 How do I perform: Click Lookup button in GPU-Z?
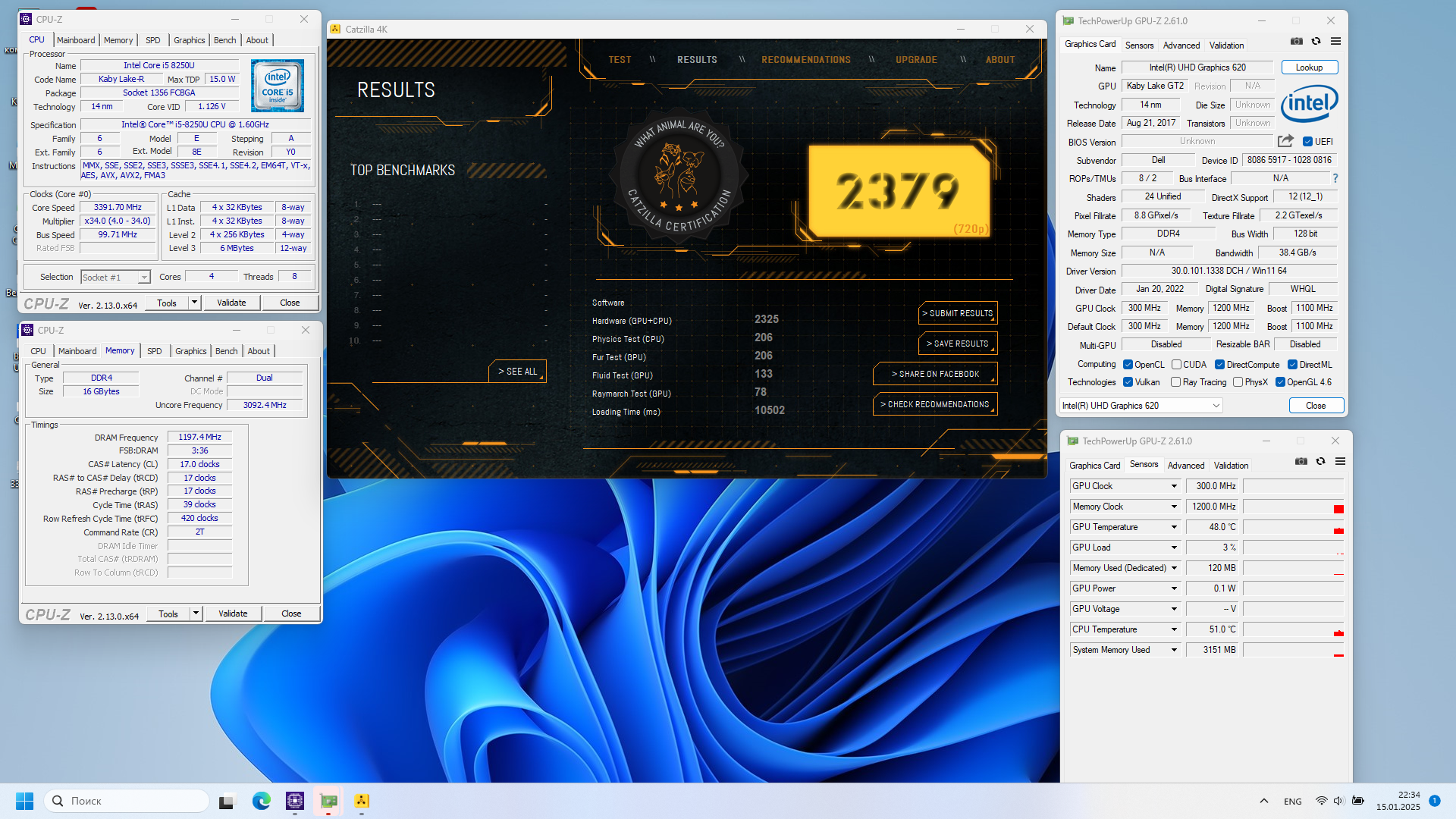(1310, 67)
